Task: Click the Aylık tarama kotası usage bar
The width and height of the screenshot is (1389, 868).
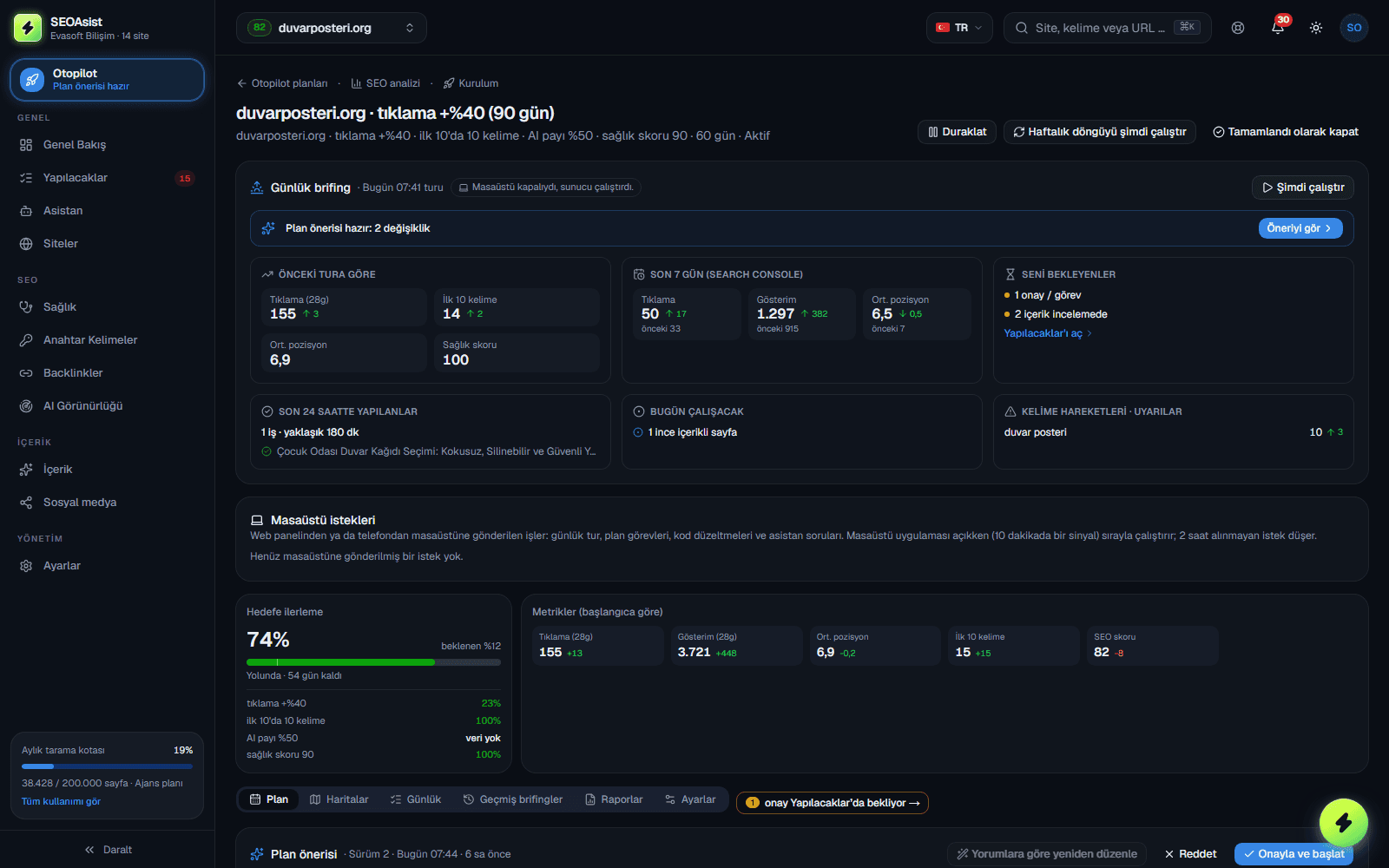Action: click(x=107, y=766)
